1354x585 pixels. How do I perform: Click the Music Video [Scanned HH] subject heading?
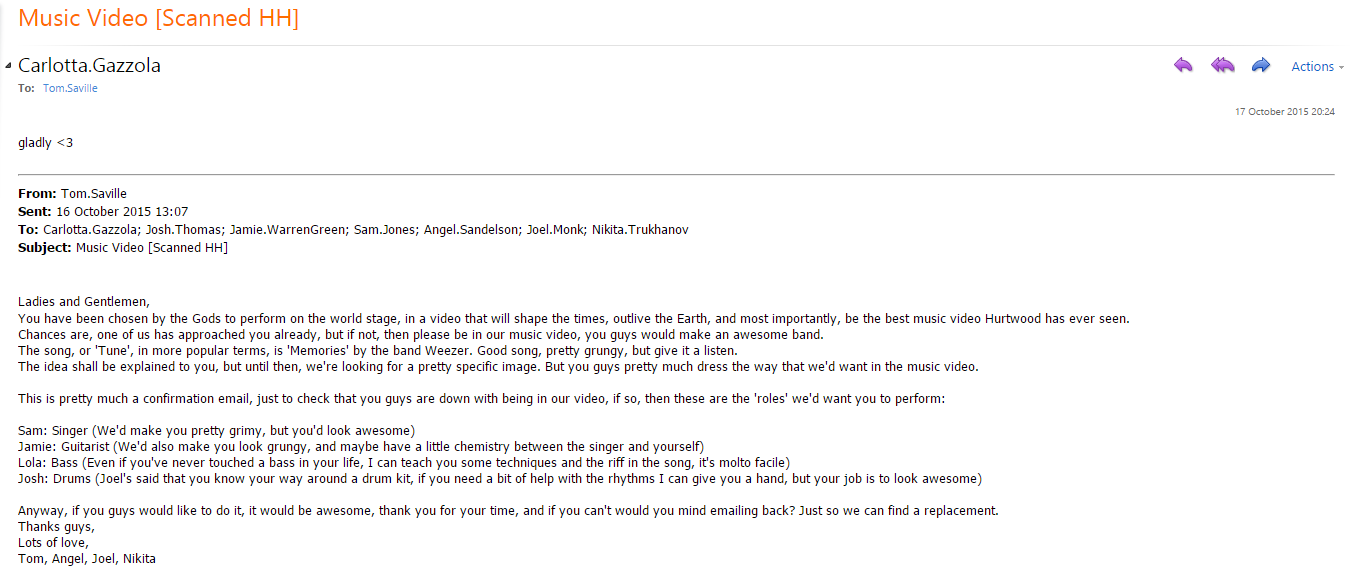[x=158, y=18]
